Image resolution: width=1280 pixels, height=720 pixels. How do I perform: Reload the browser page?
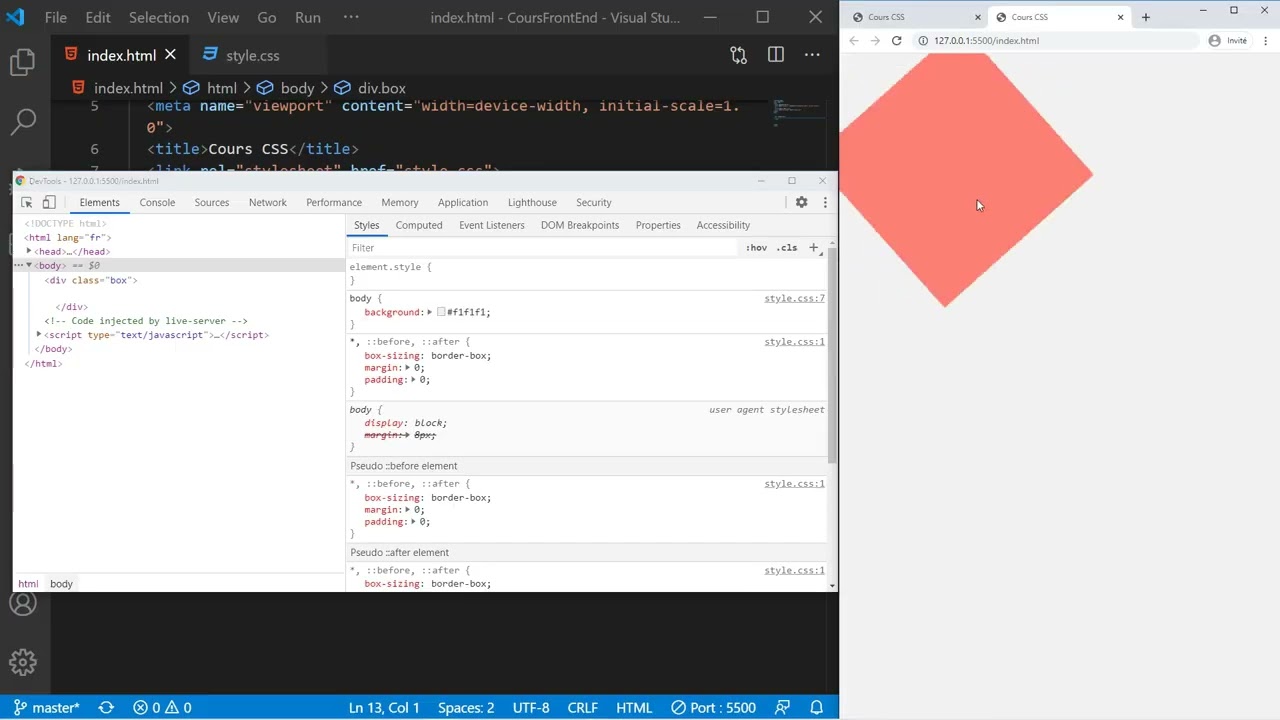tap(897, 41)
